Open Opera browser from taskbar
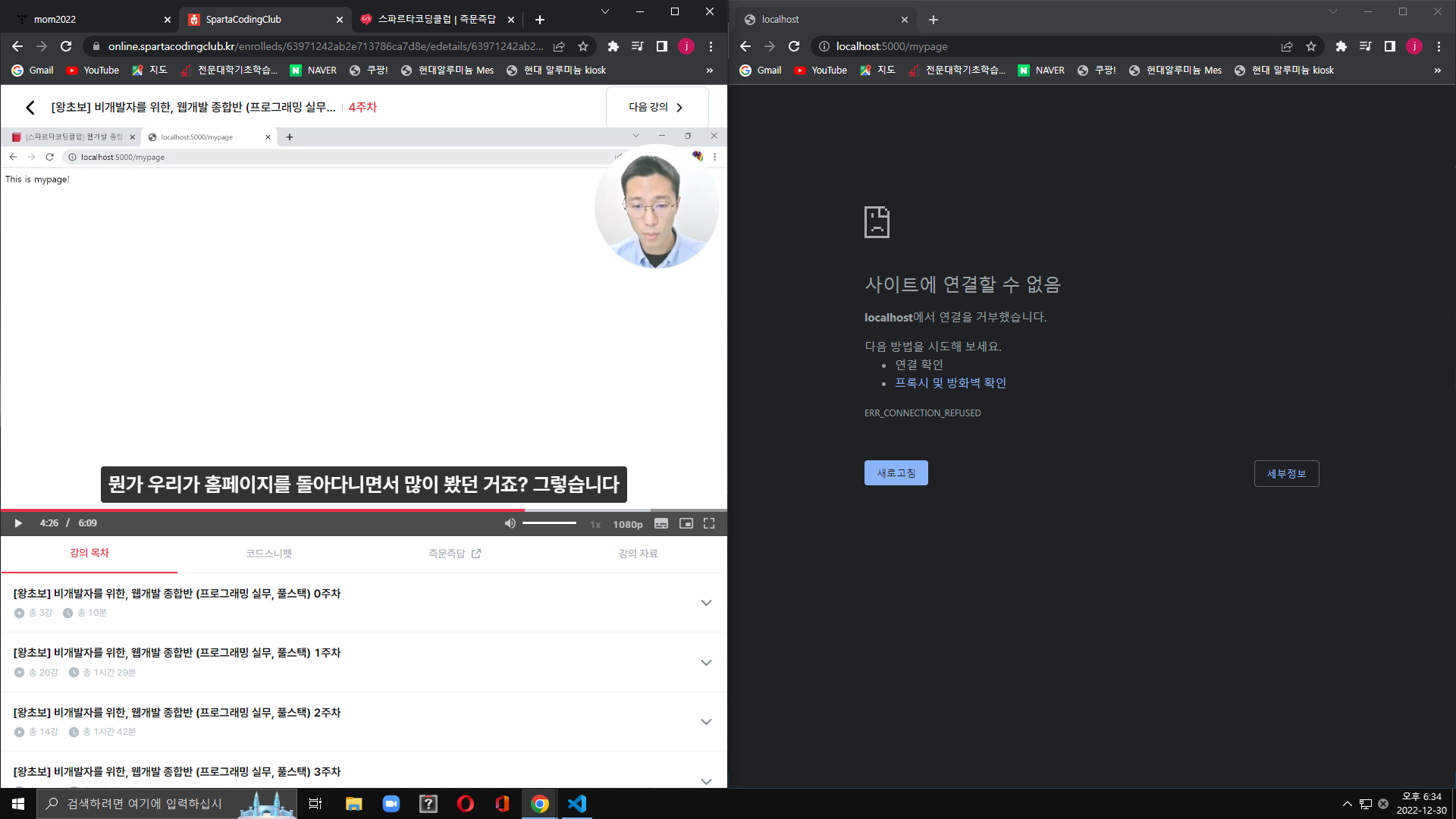The width and height of the screenshot is (1456, 819). 465,804
